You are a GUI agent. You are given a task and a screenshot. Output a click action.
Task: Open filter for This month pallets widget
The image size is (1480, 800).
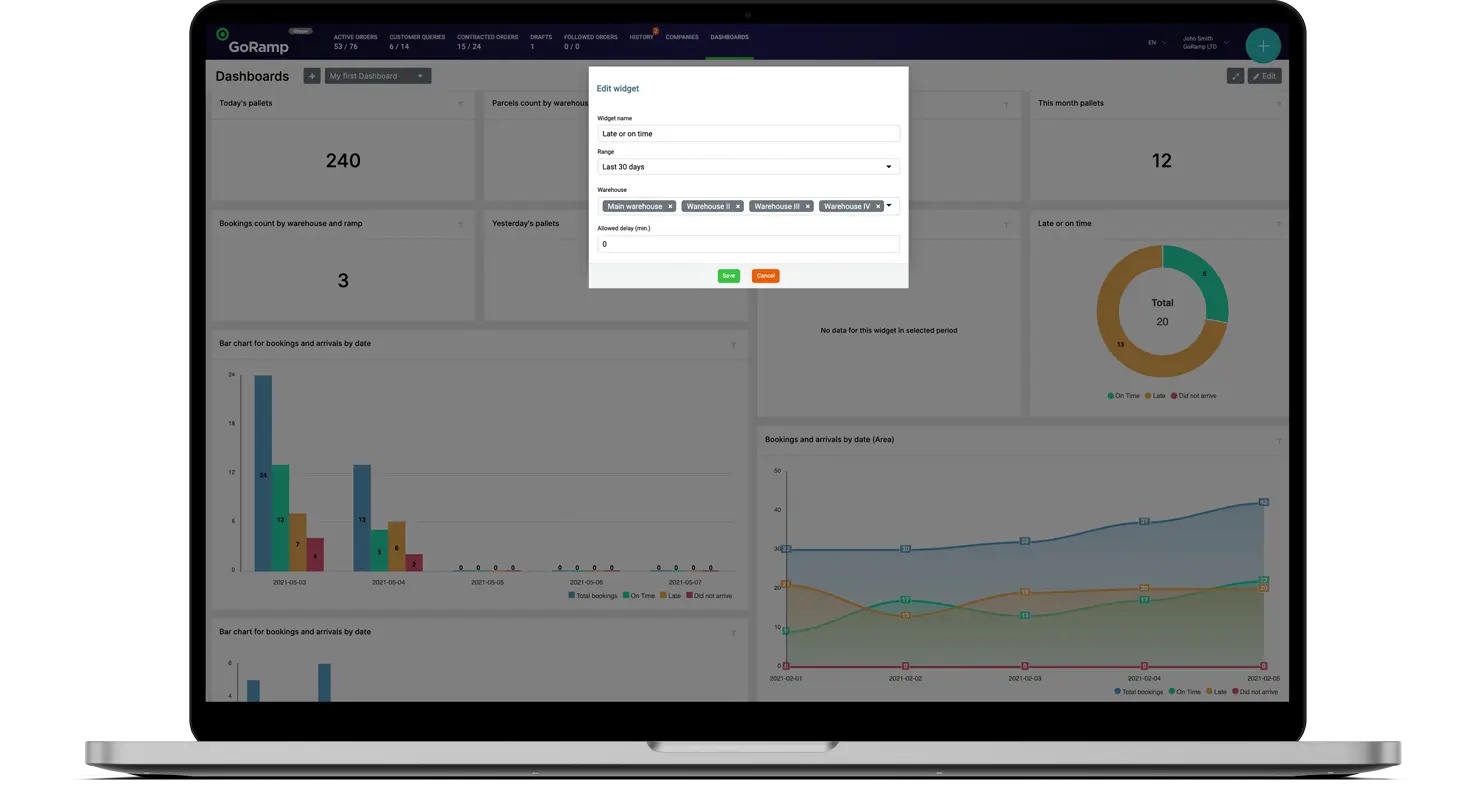tap(1279, 103)
